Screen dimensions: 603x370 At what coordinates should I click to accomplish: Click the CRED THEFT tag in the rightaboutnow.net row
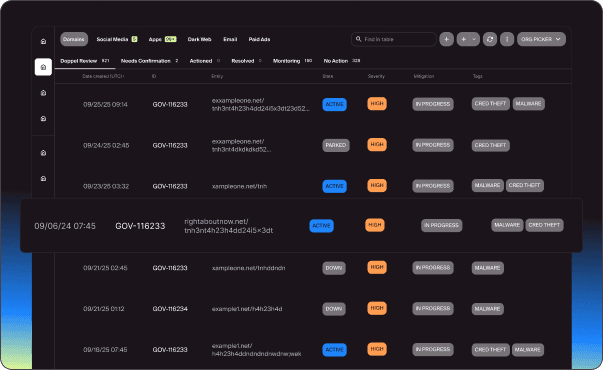[x=544, y=225]
